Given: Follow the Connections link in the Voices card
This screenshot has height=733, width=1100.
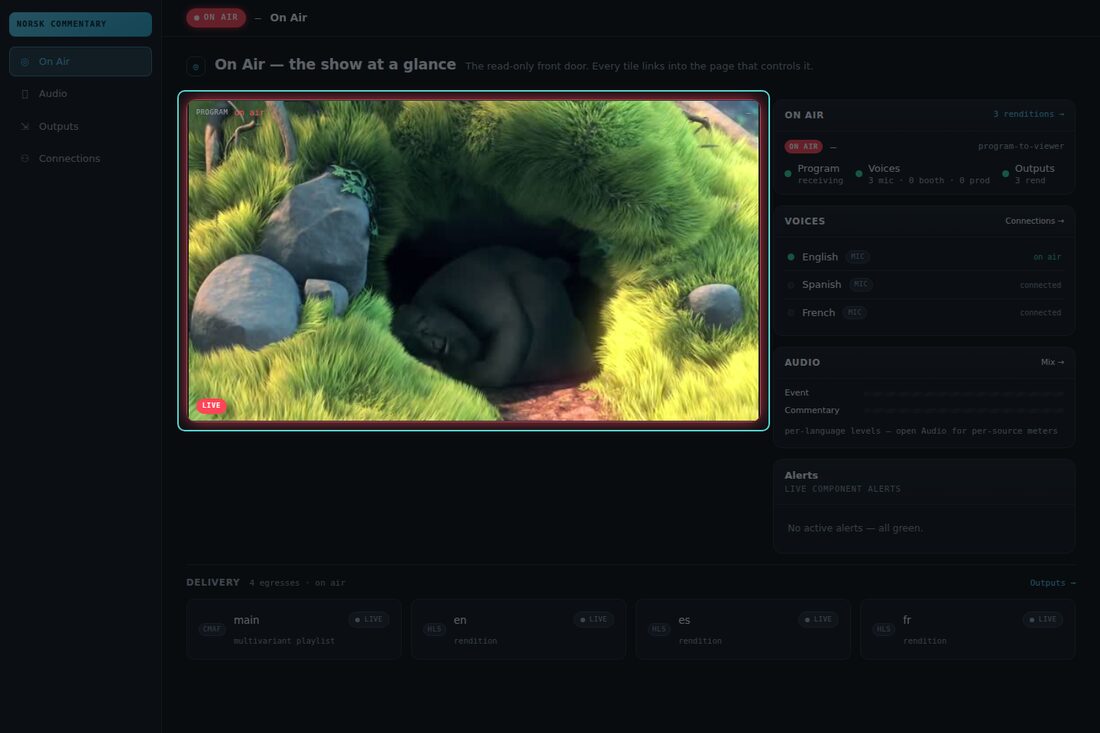Looking at the screenshot, I should (x=1034, y=221).
